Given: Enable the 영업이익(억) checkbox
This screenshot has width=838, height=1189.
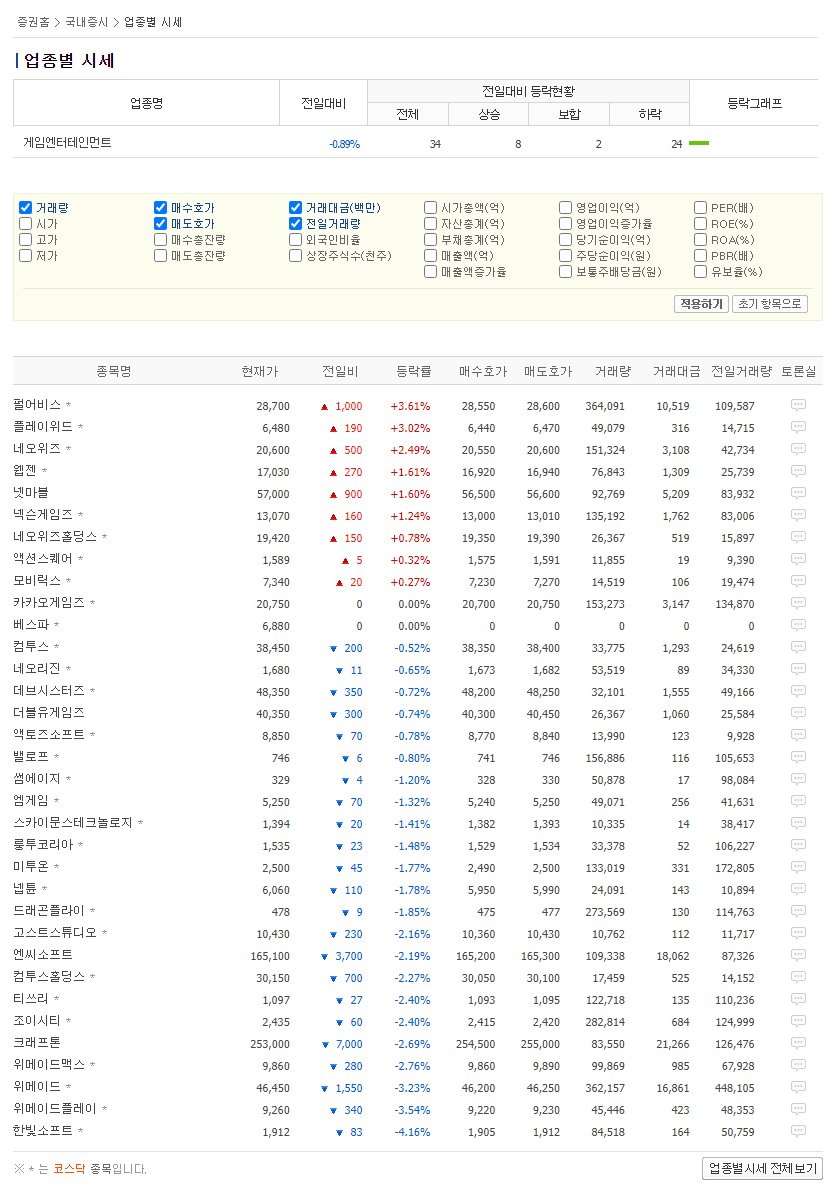Looking at the screenshot, I should (566, 208).
